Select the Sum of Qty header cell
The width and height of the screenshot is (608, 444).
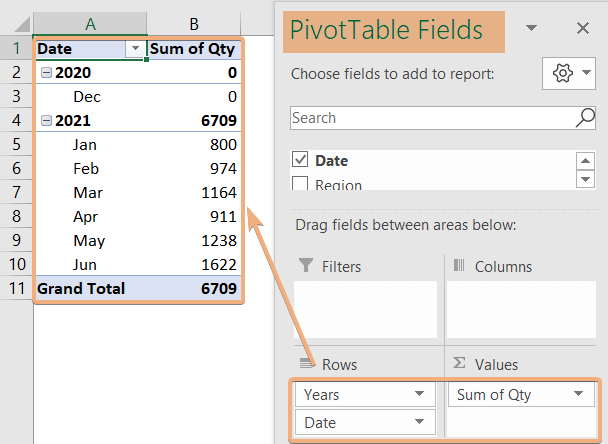coord(194,49)
